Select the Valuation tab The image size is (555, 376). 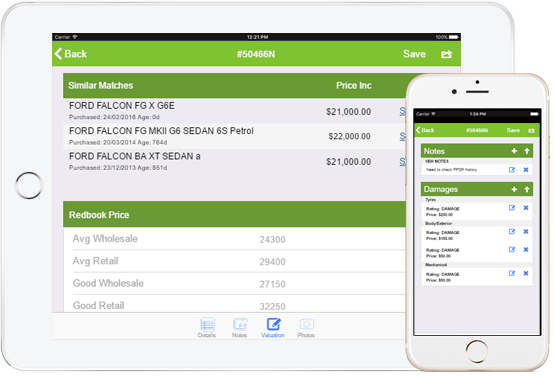tap(273, 328)
